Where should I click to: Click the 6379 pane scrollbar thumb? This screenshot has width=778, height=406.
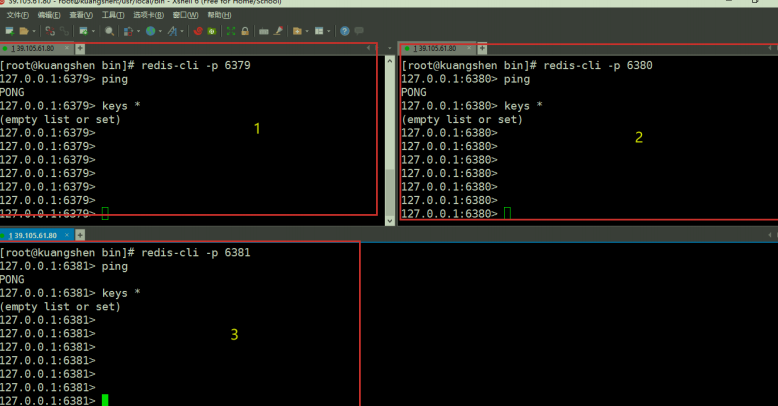click(x=389, y=192)
